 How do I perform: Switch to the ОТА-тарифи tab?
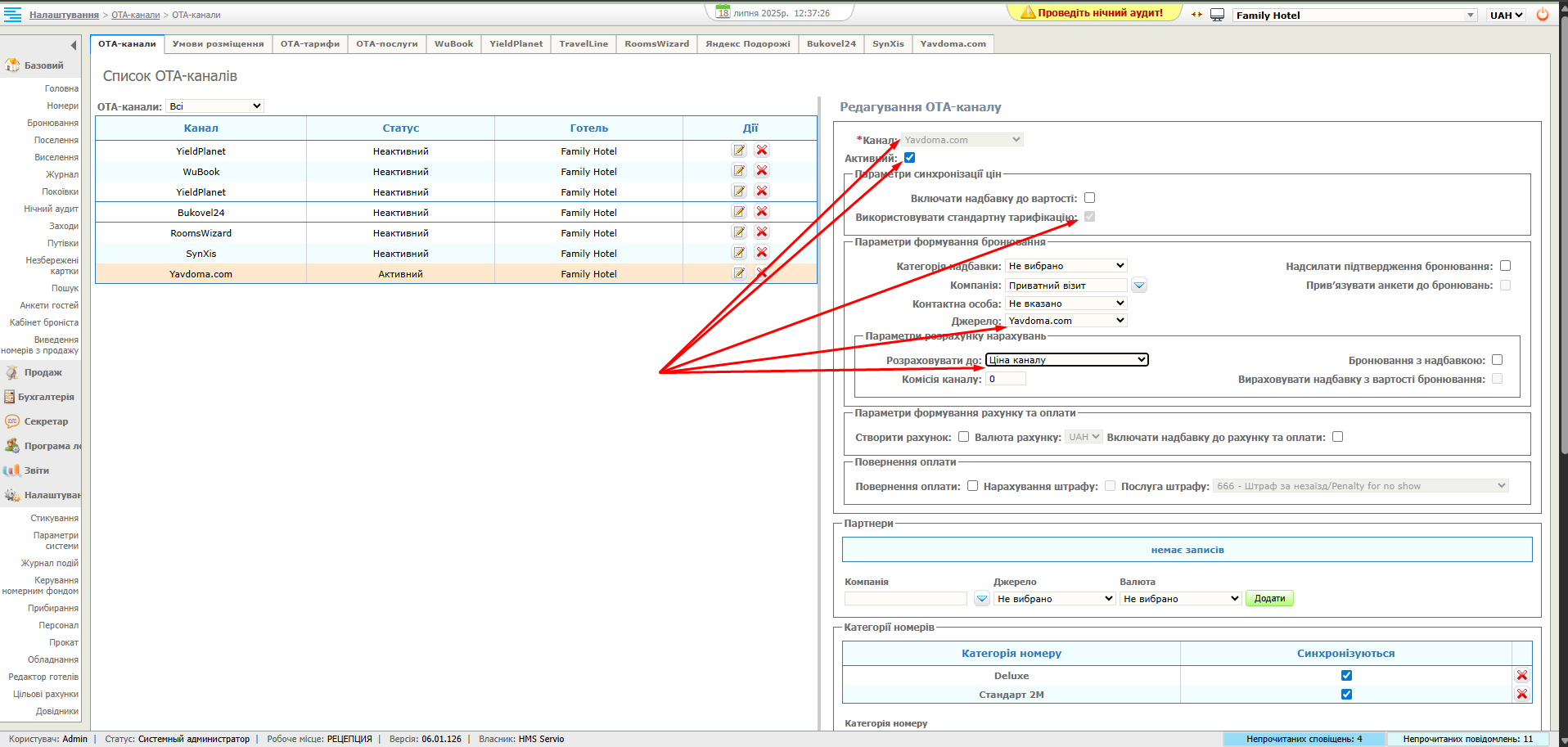pos(309,44)
